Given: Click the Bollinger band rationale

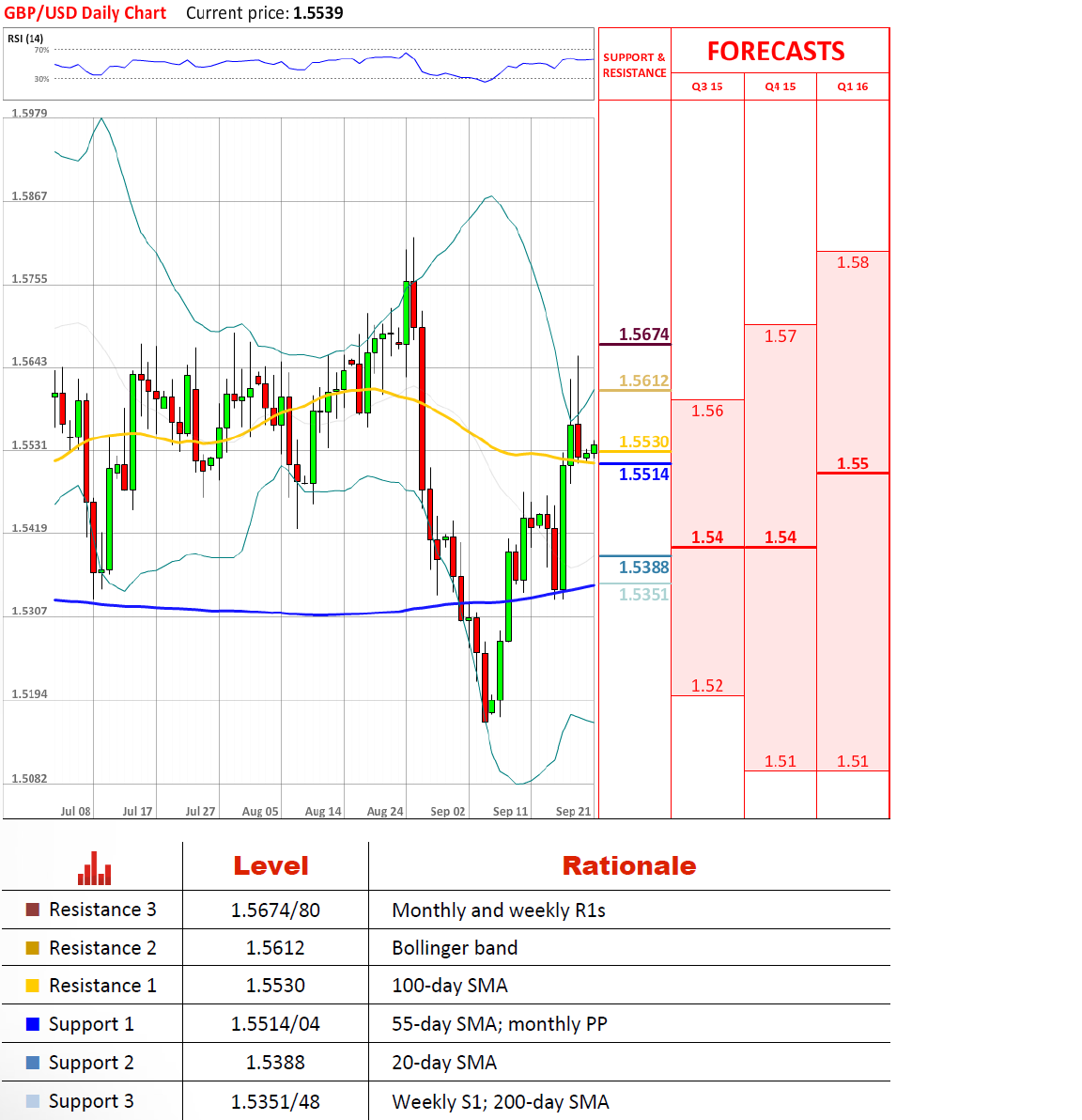Looking at the screenshot, I should pos(455,948).
